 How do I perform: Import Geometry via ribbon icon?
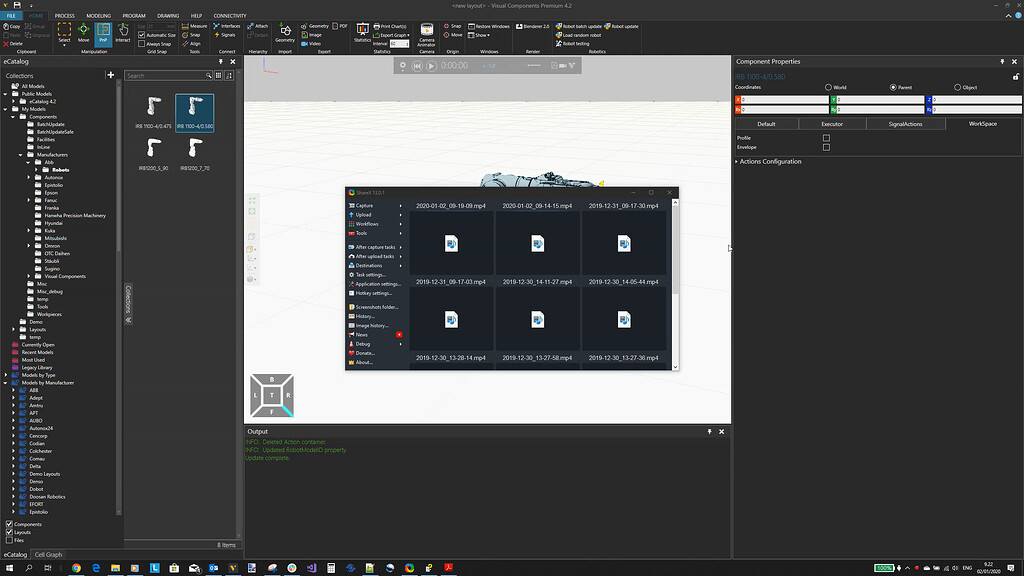[285, 33]
